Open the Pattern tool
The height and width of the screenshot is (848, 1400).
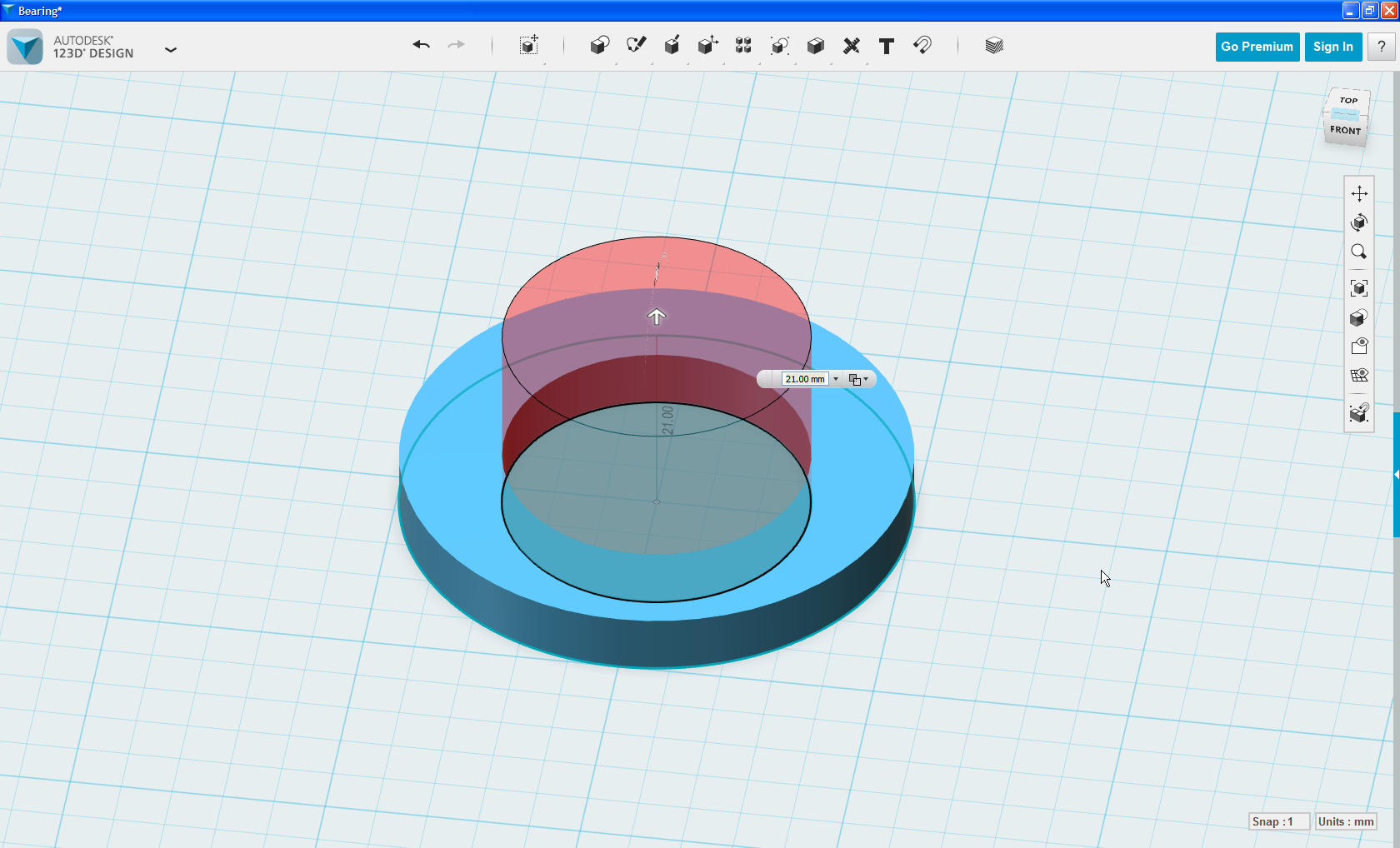744,46
